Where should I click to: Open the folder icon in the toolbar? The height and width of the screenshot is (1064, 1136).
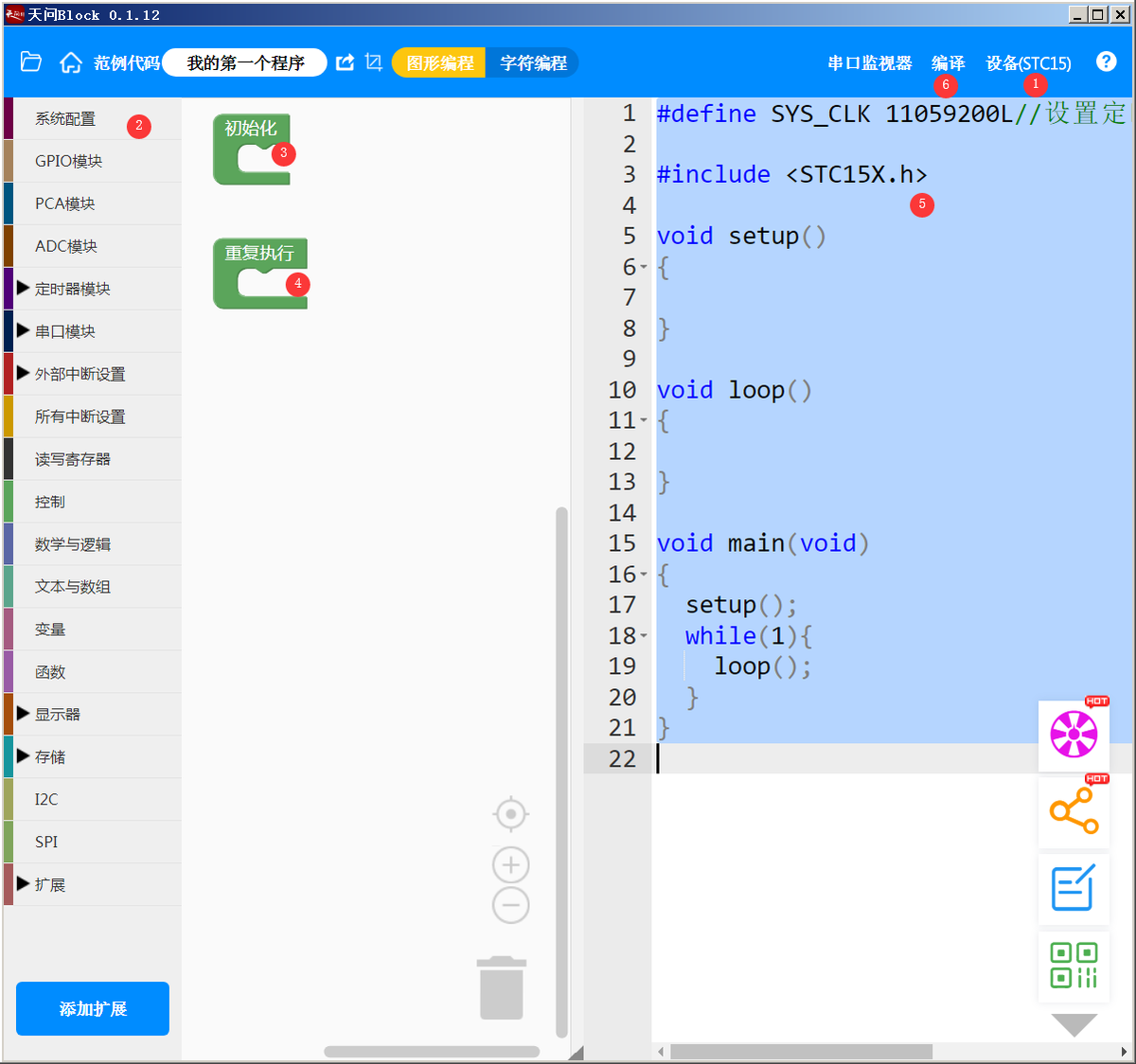tap(31, 62)
